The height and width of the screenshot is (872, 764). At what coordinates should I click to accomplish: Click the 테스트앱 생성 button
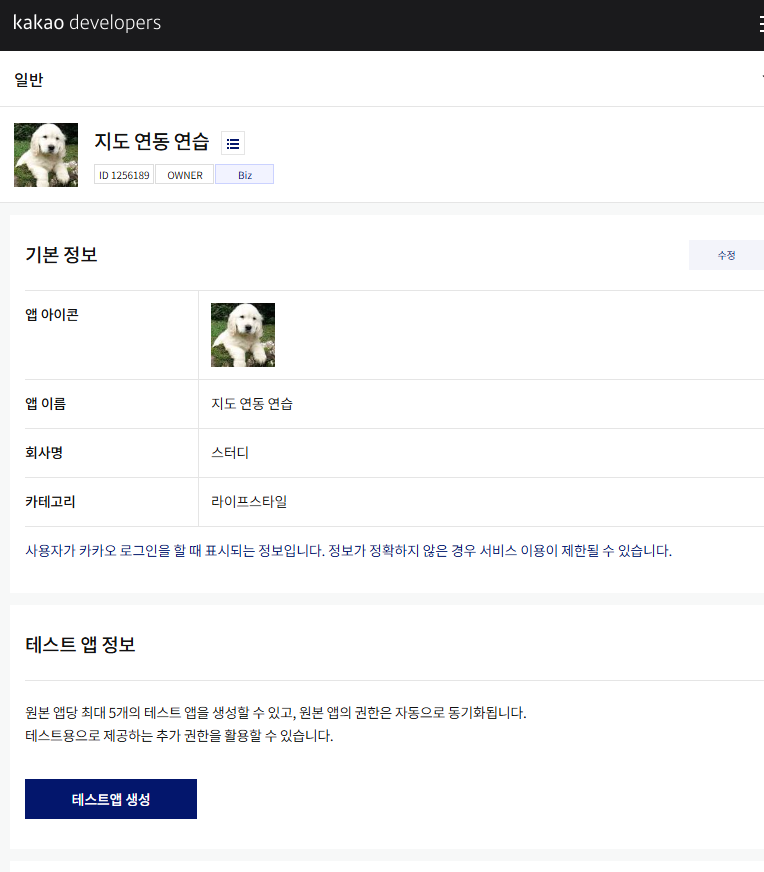111,799
